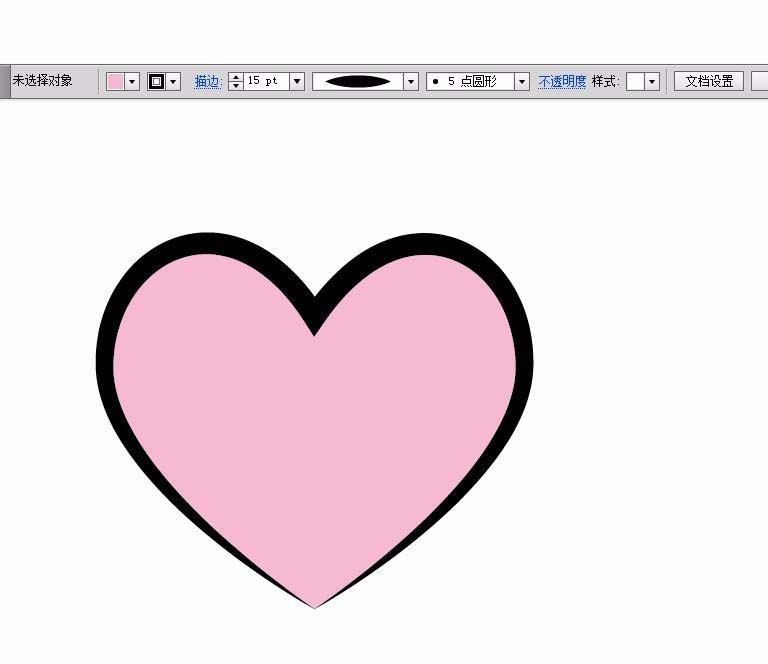
Task: Expand the stroke weight dropdown
Action: click(x=297, y=81)
